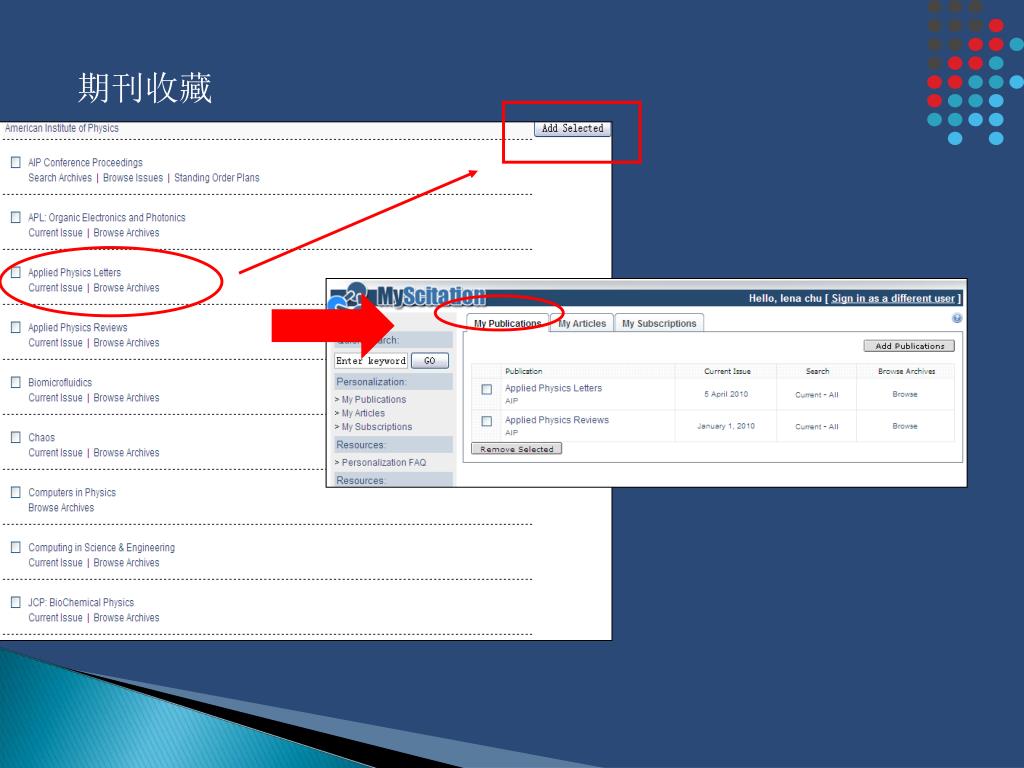Open Applied Physics Letters in My Publications table
This screenshot has width=1024, height=768.
tap(553, 388)
